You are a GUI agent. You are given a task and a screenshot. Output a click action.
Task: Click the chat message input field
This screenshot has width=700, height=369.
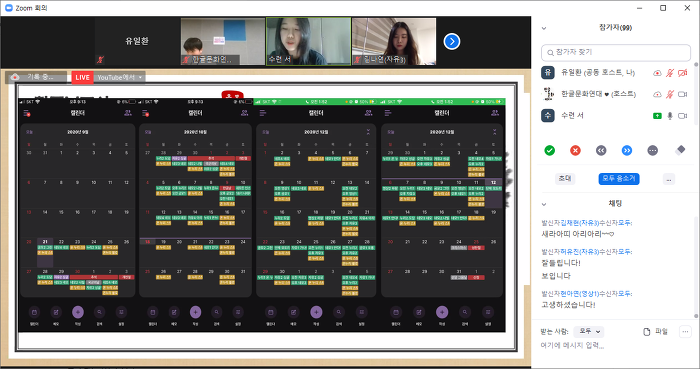tap(614, 345)
